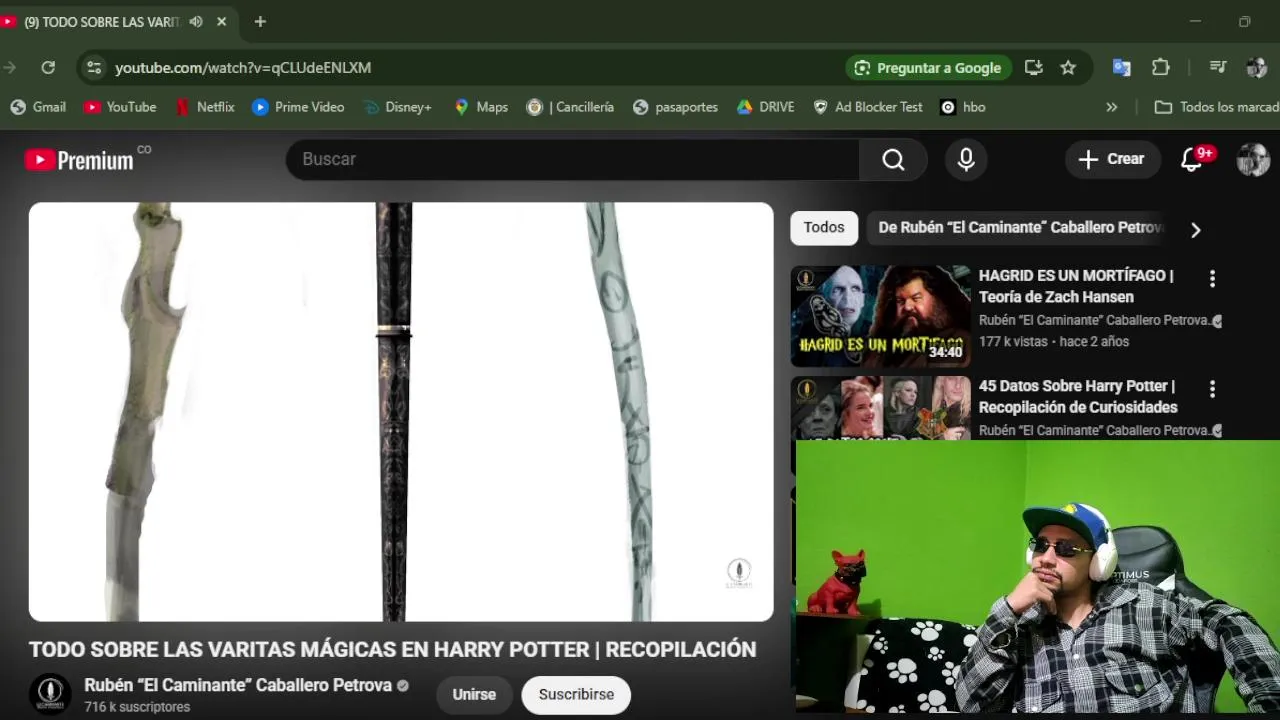Open media controls icon in toolbar
Screen dimensions: 1280x720
click(x=1218, y=67)
